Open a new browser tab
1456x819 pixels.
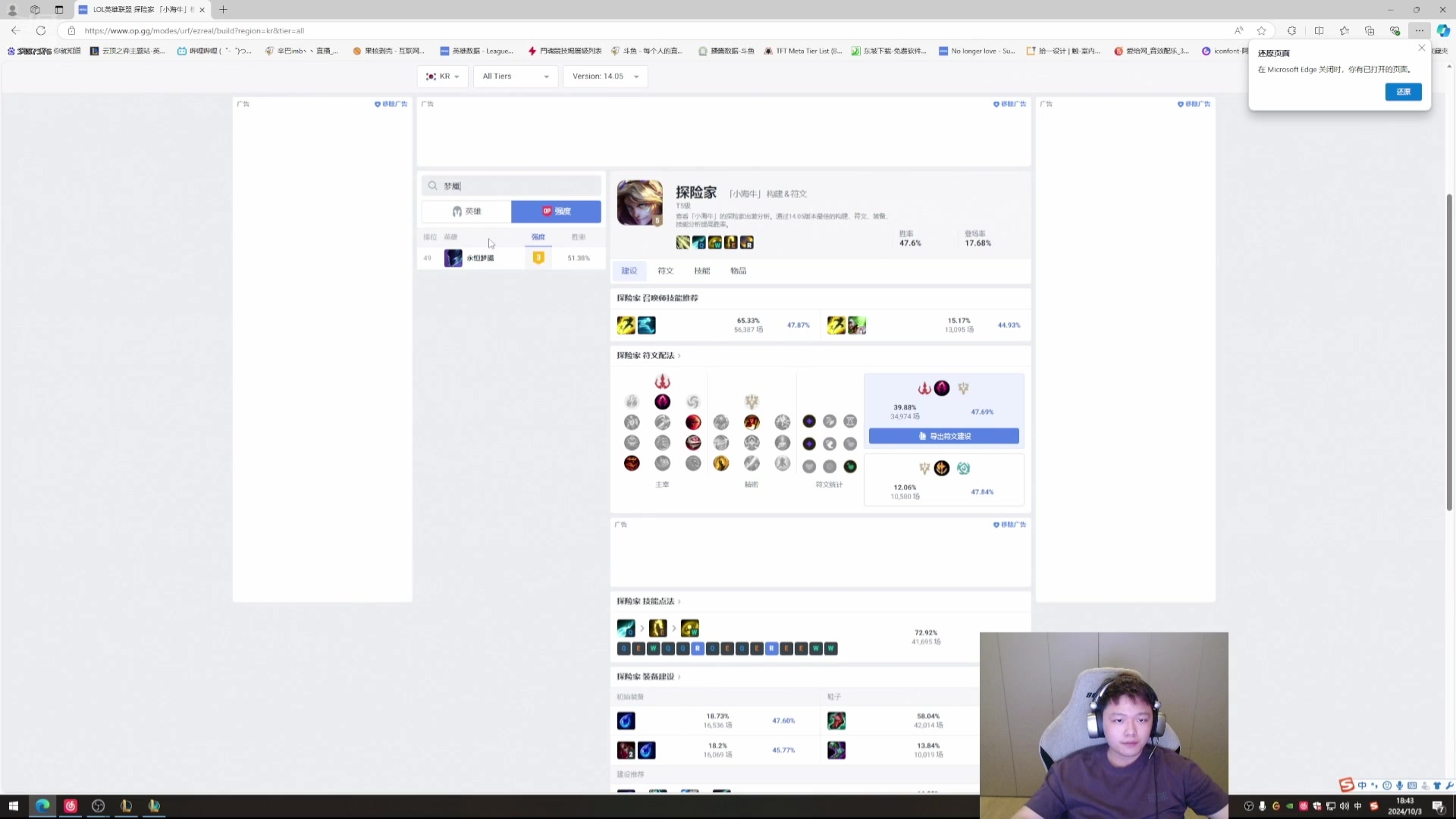point(223,10)
